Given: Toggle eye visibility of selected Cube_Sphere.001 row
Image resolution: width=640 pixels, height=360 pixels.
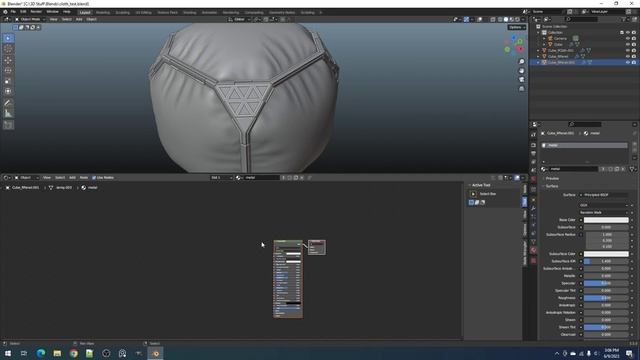Looking at the screenshot, I should (628, 62).
